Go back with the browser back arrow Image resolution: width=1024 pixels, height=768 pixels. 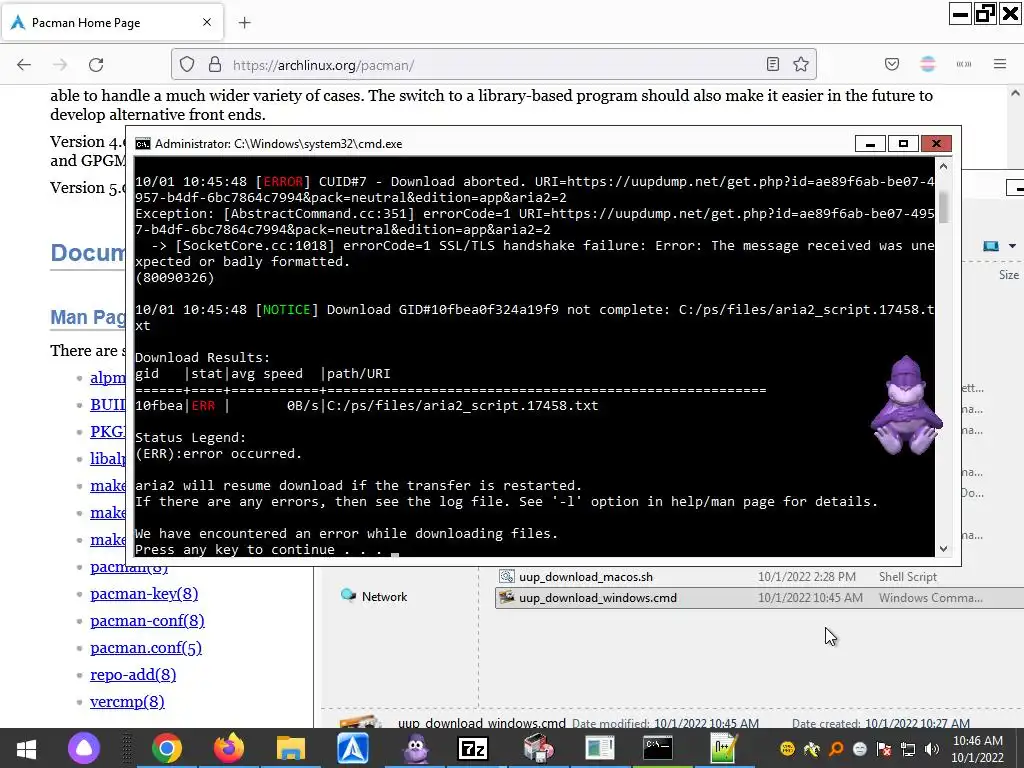[24, 65]
